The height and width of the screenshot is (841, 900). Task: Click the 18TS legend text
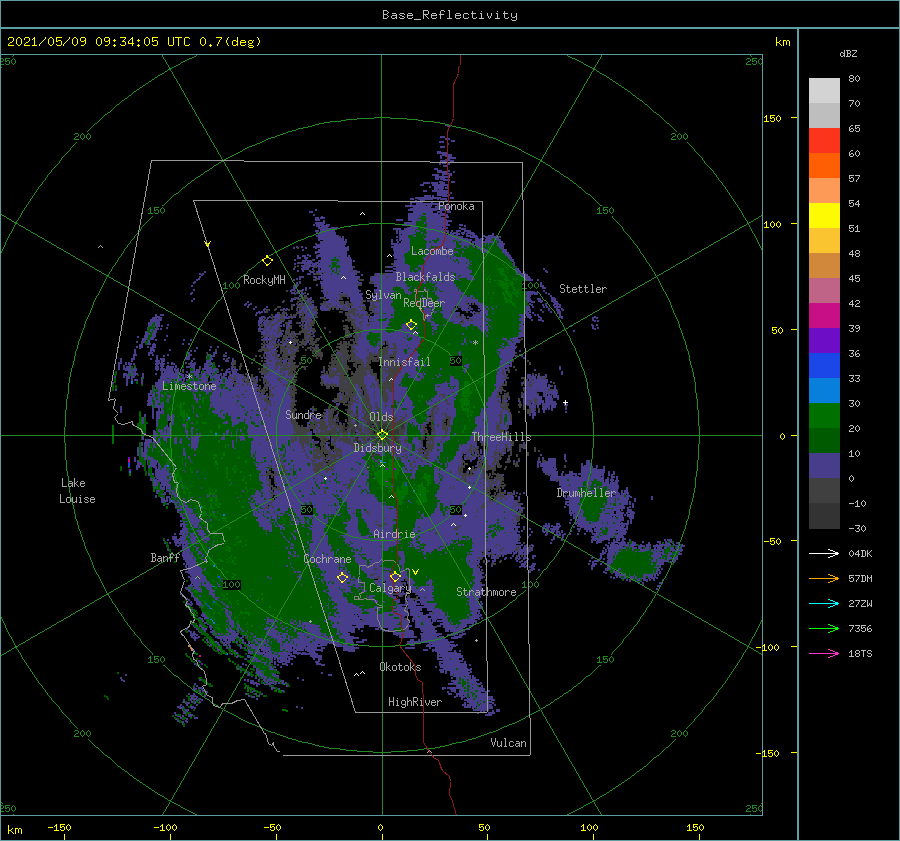[x=860, y=653]
